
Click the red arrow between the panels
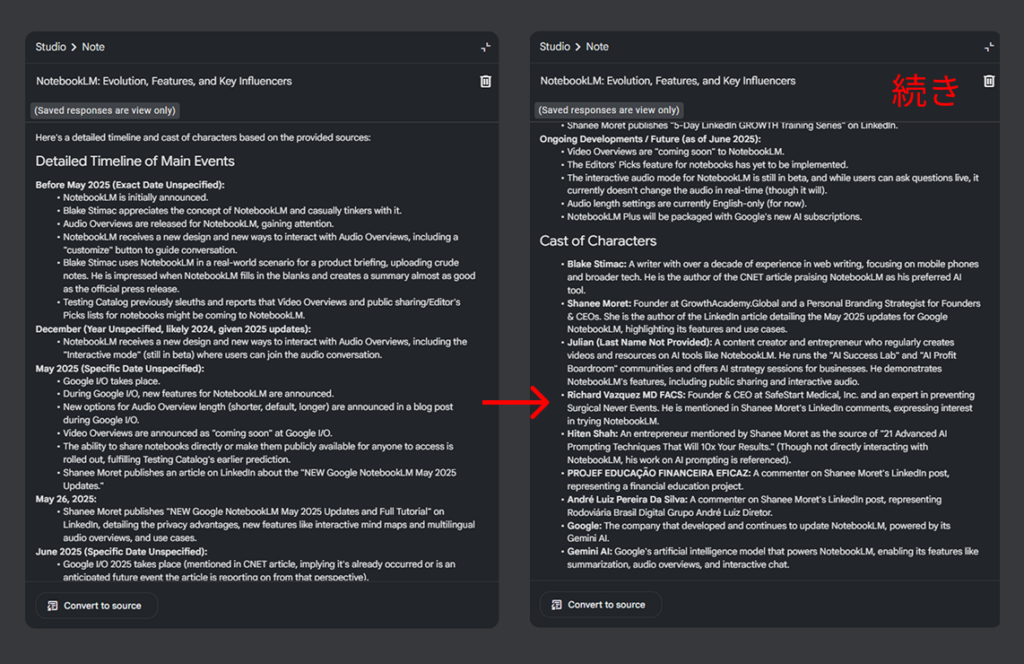click(516, 402)
